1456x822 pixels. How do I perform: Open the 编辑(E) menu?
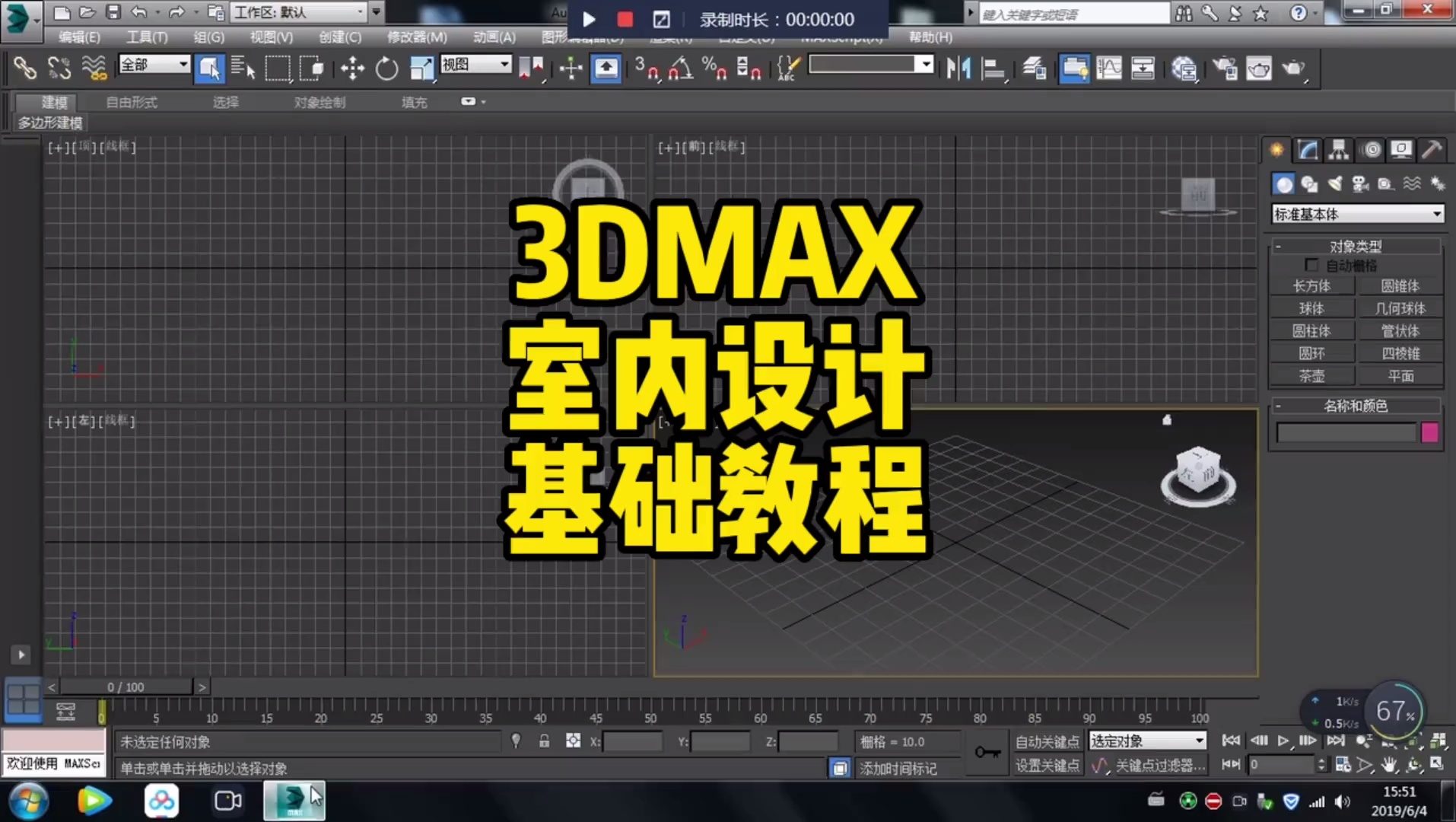(x=79, y=37)
